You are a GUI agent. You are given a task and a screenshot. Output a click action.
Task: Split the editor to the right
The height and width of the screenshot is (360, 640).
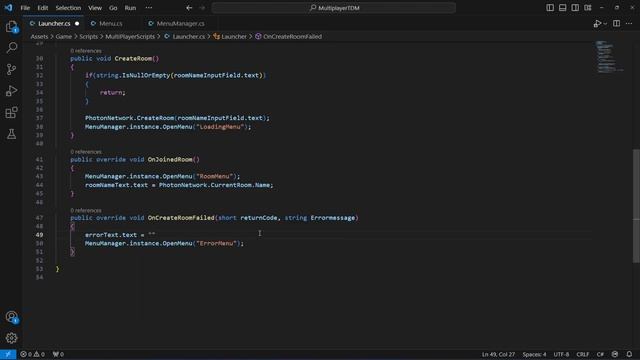[616, 24]
